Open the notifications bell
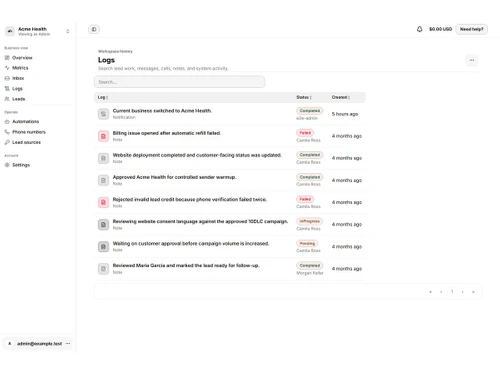Screen dimensions: 500x375 (x=419, y=29)
